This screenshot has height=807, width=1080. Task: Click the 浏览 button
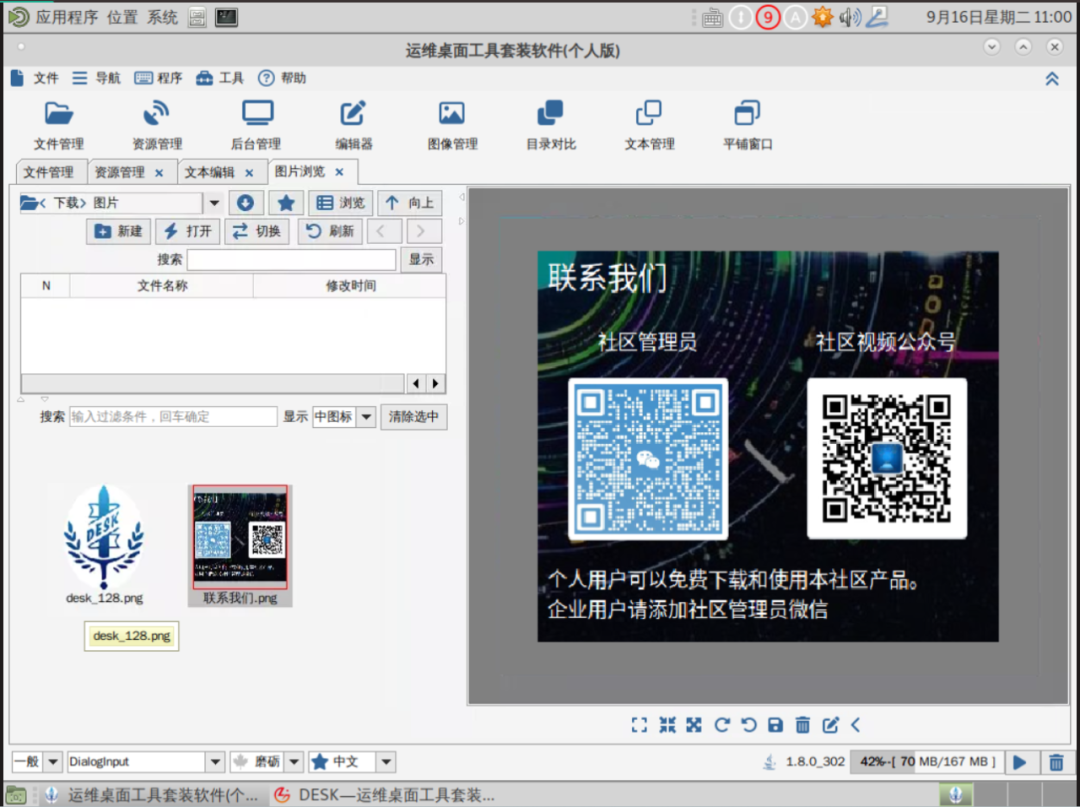coord(341,202)
